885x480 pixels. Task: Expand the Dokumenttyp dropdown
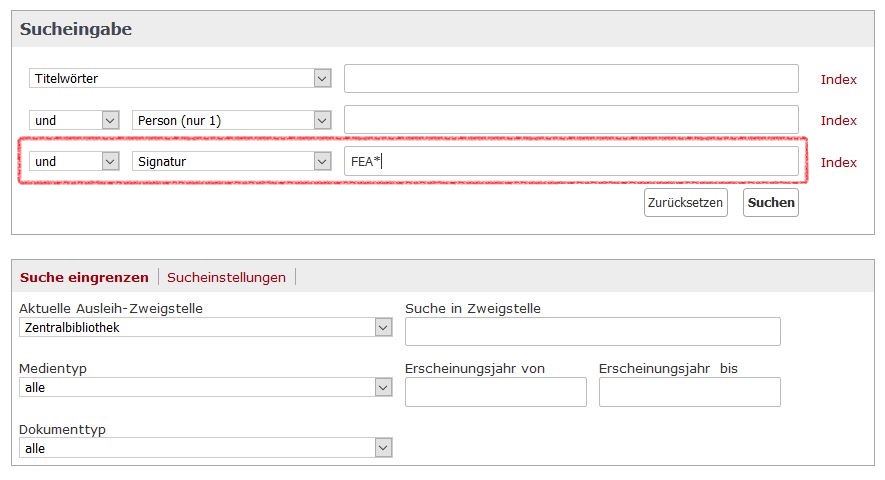[x=205, y=448]
